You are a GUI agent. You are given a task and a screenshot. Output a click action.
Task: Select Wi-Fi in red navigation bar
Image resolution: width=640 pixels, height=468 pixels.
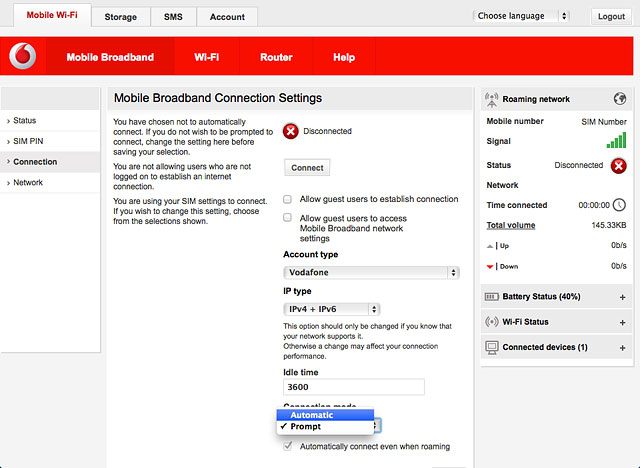tap(207, 57)
